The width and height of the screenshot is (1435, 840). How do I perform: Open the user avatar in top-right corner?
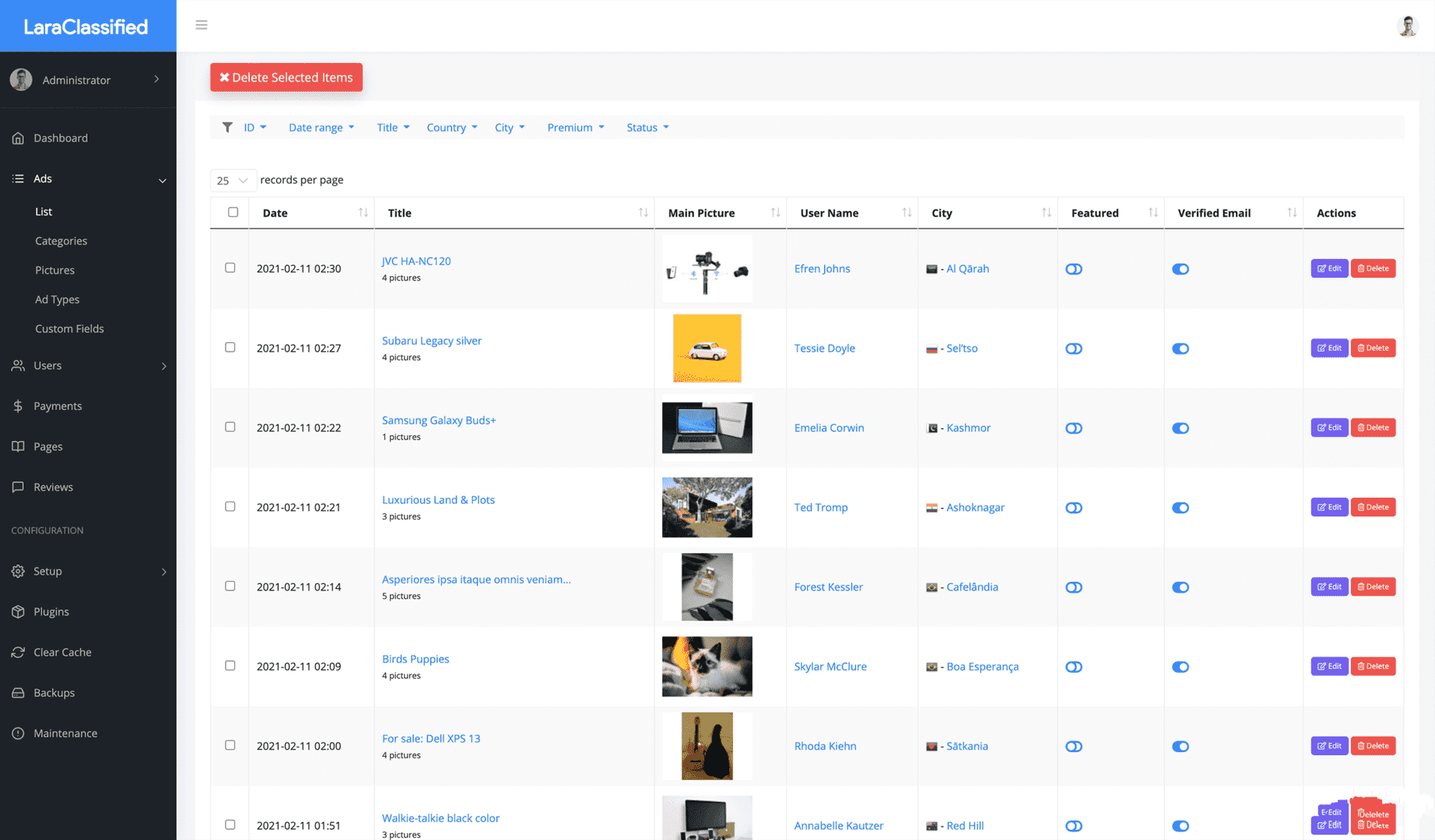[1407, 26]
